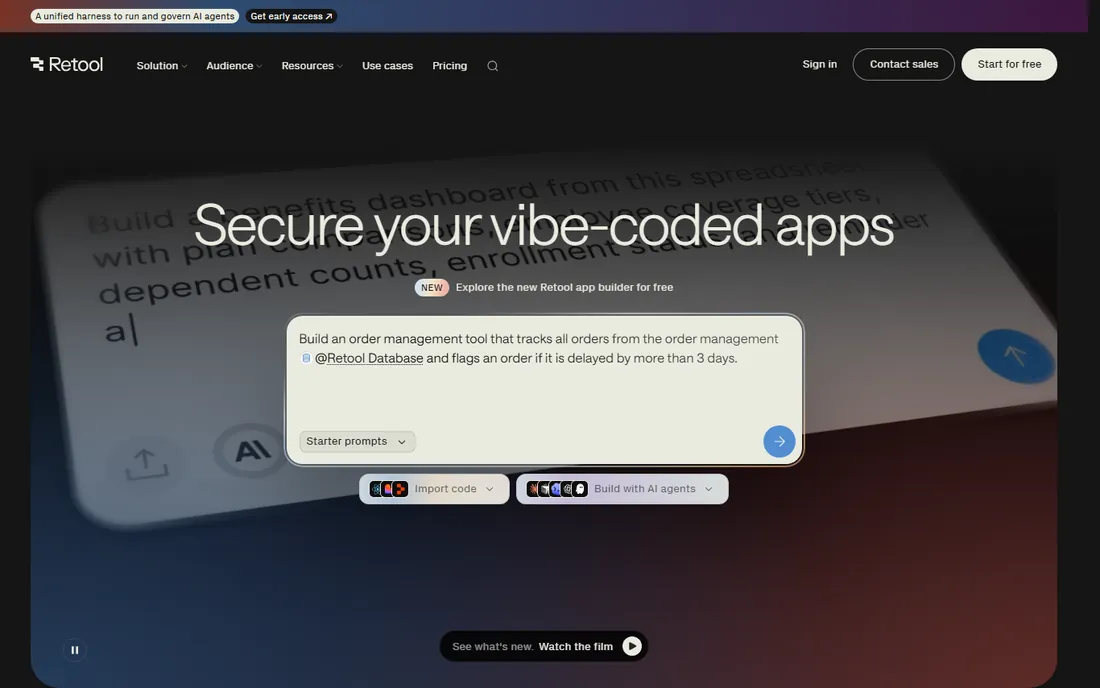Play the film with the white play icon
Screen dimensions: 1100x688
pos(631,646)
